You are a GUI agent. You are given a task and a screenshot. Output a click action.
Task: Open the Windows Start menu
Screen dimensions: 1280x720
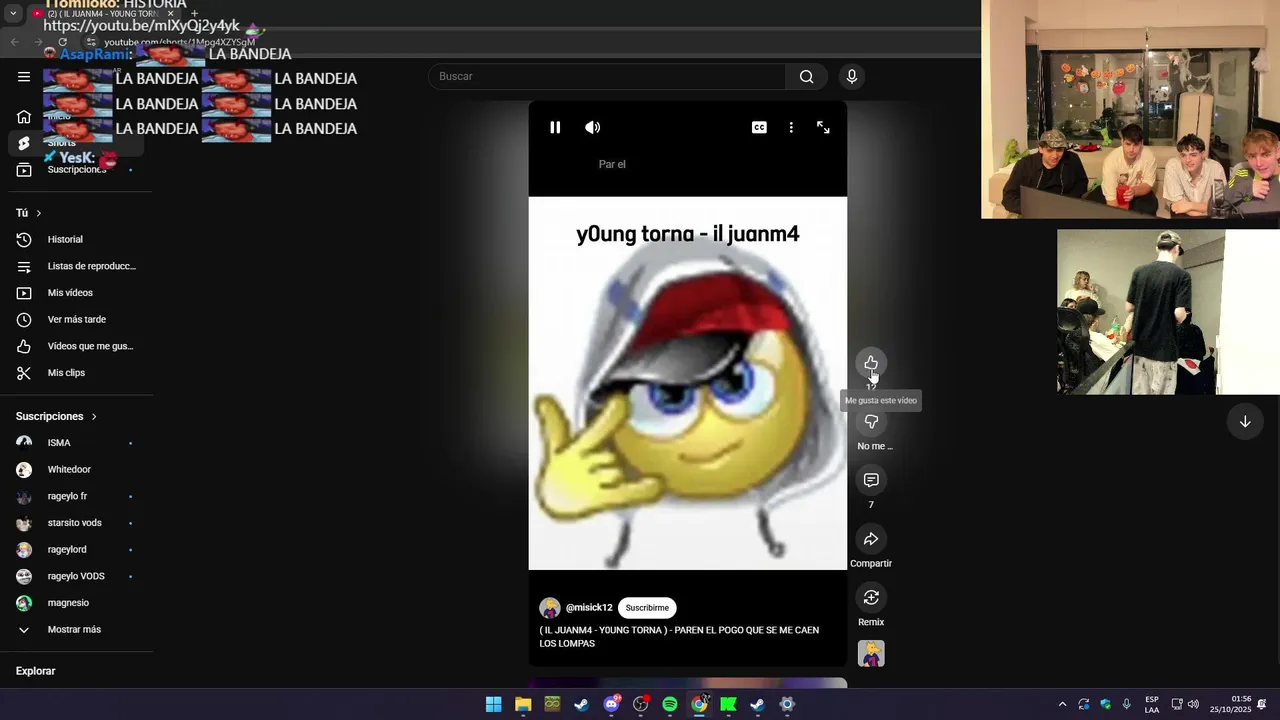(x=493, y=704)
